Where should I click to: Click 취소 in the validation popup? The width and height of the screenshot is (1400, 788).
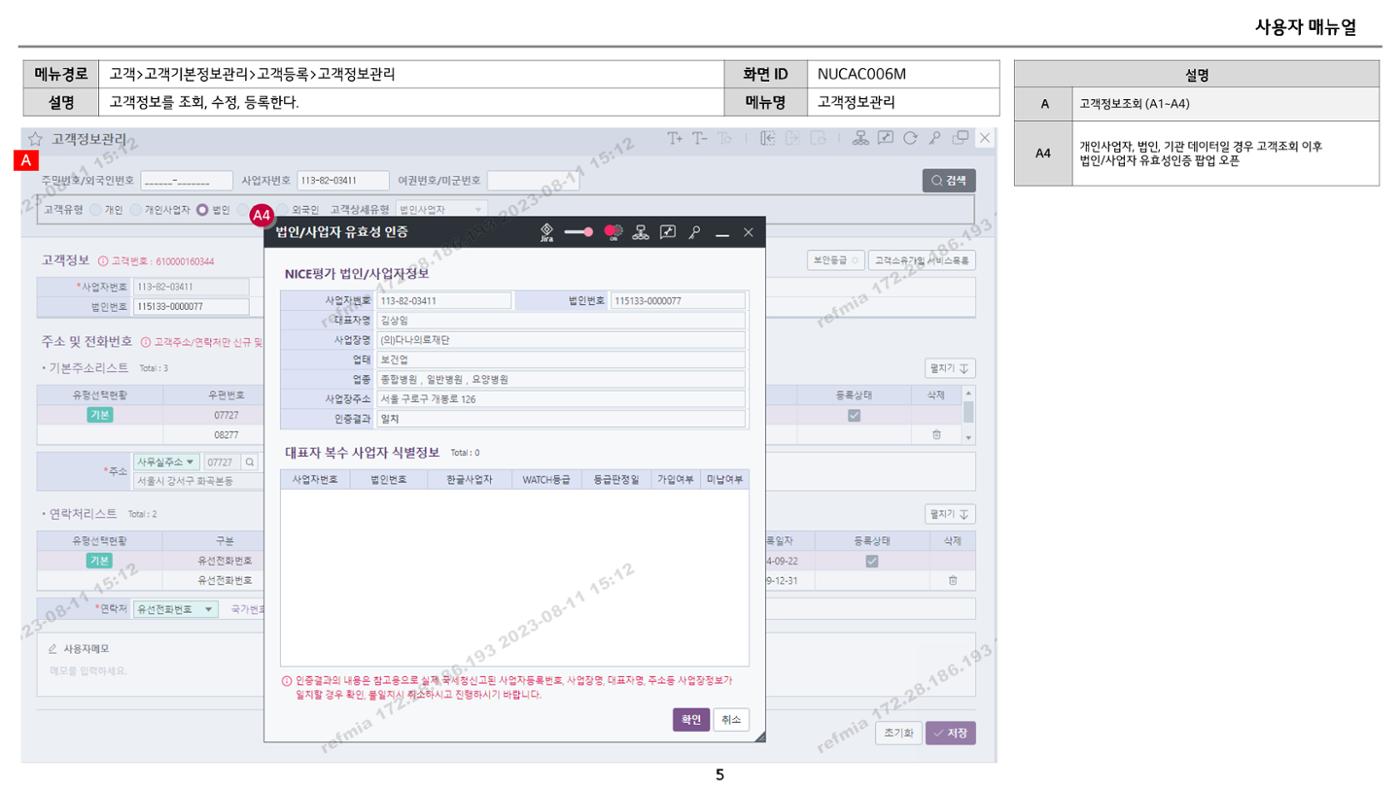point(731,720)
